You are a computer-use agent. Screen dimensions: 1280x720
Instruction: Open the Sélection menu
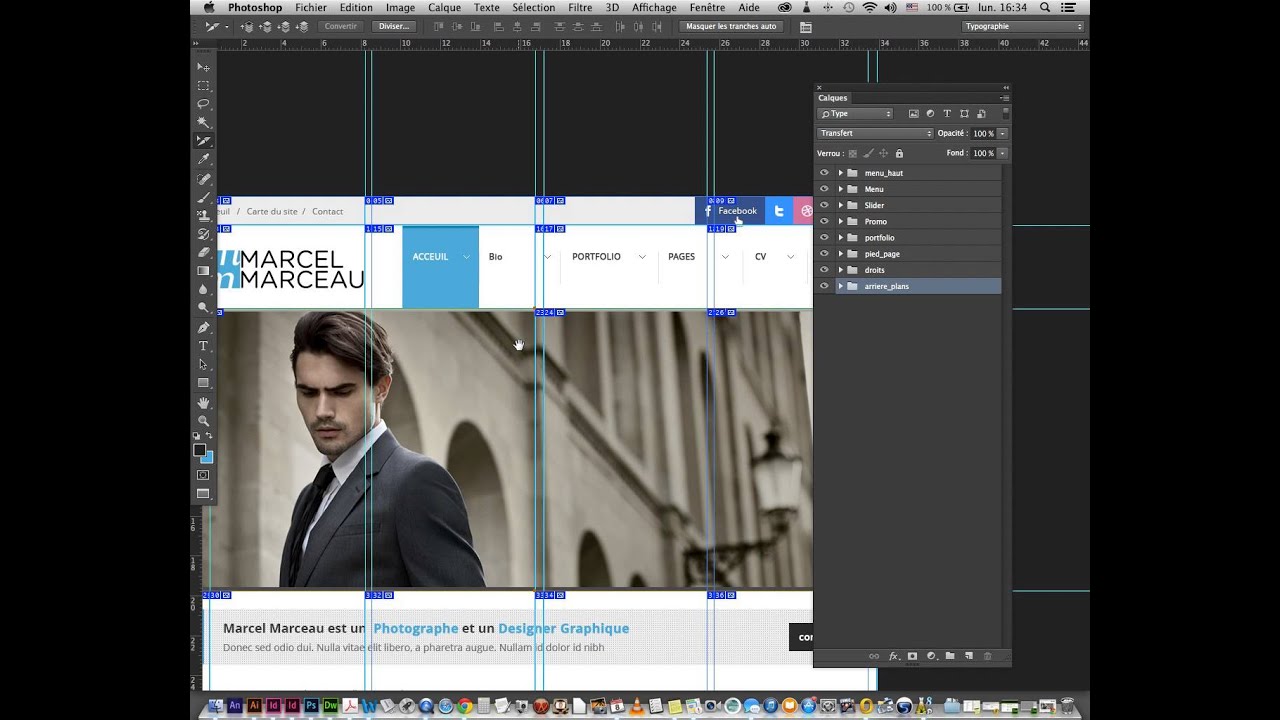click(534, 7)
